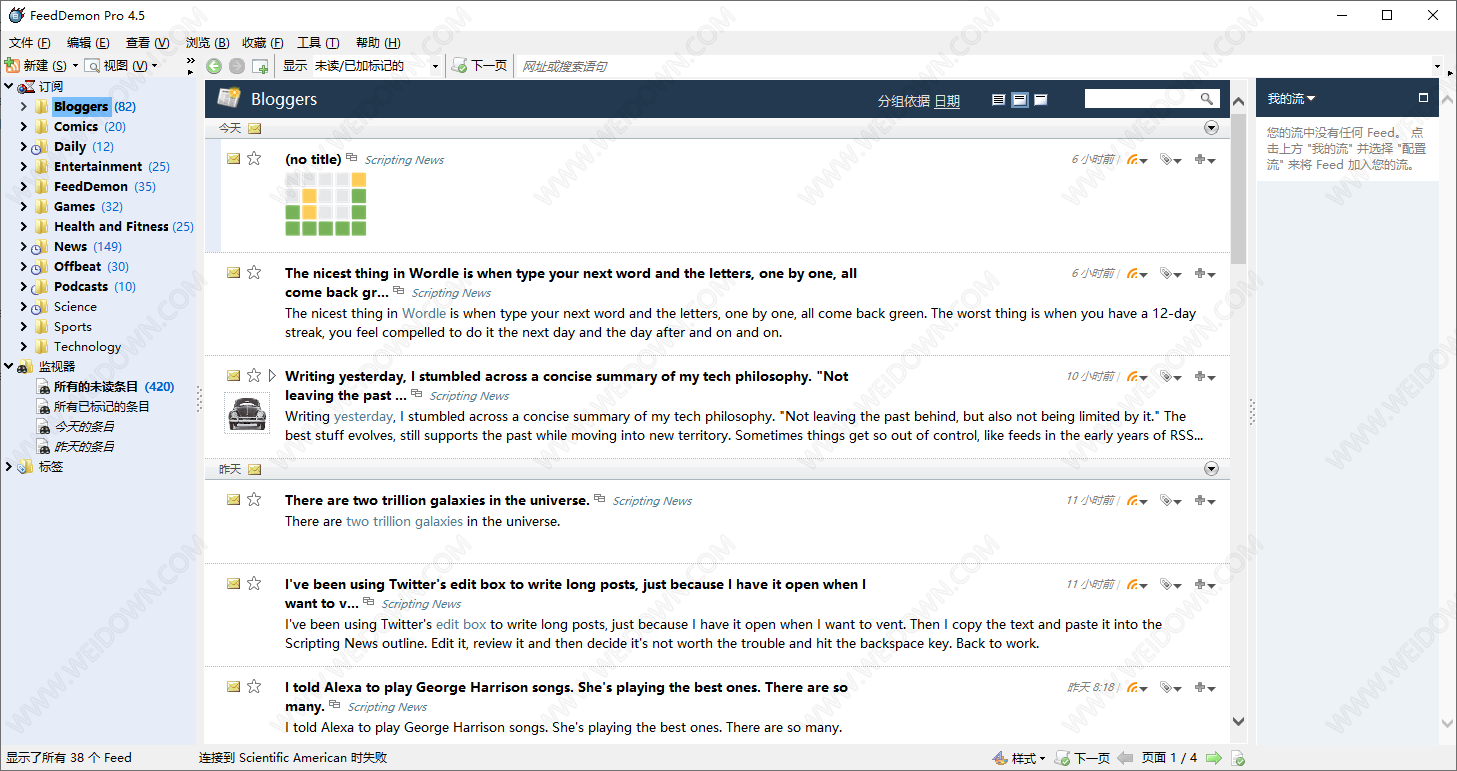Viewport: 1457px width, 771px height.
Task: Expand the Tags section node
Action: click(8, 466)
